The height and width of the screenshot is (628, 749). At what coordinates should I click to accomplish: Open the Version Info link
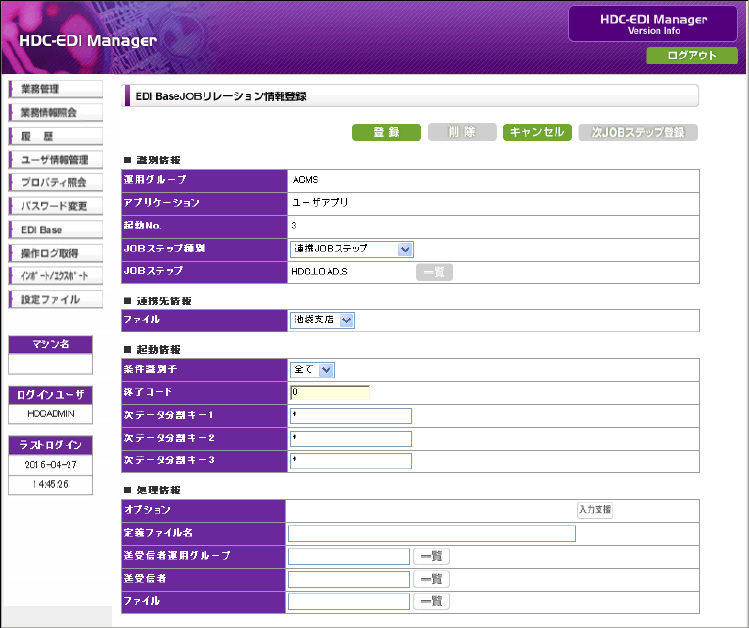click(653, 31)
